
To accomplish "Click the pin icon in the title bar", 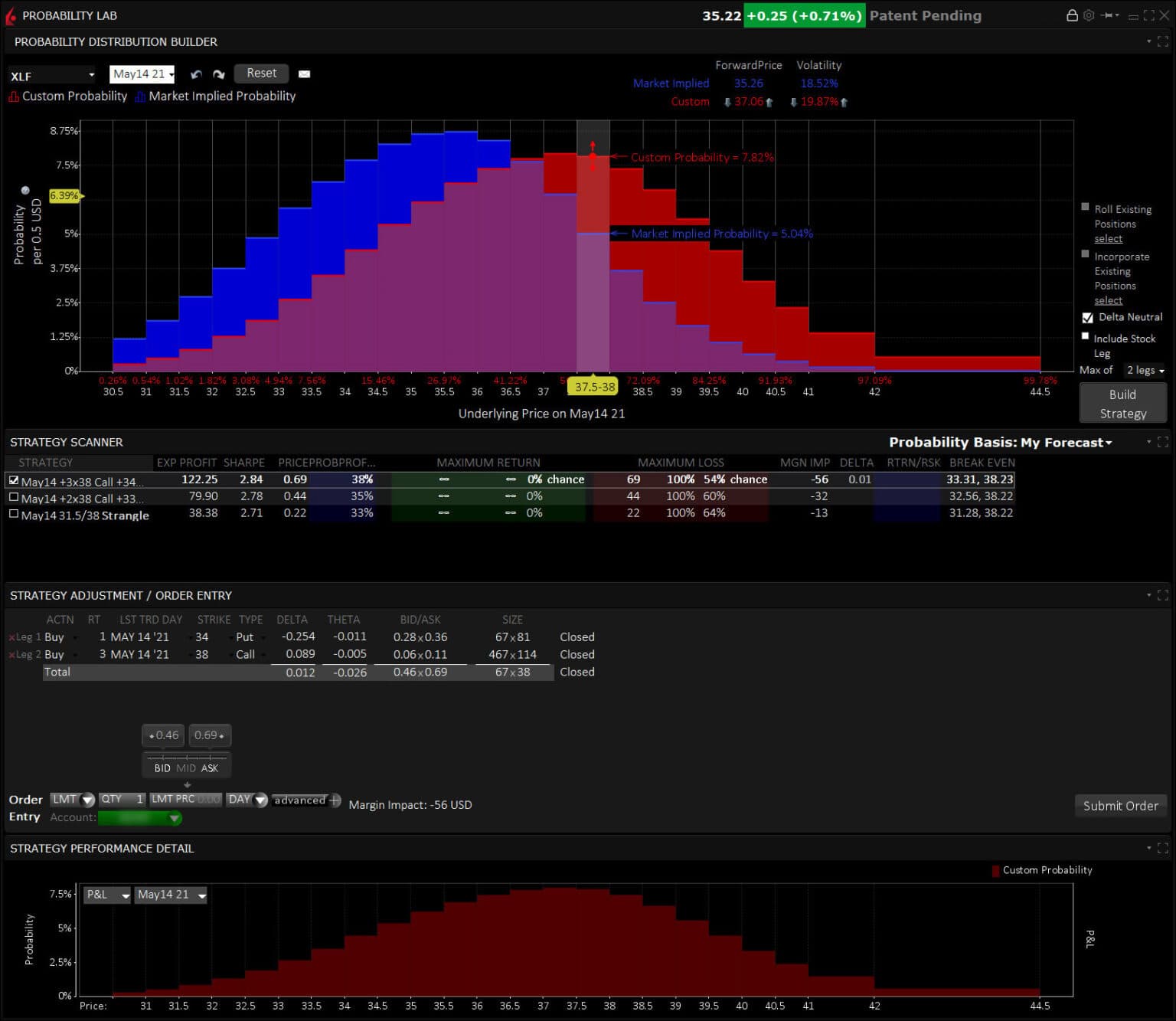I will click(x=1108, y=15).
